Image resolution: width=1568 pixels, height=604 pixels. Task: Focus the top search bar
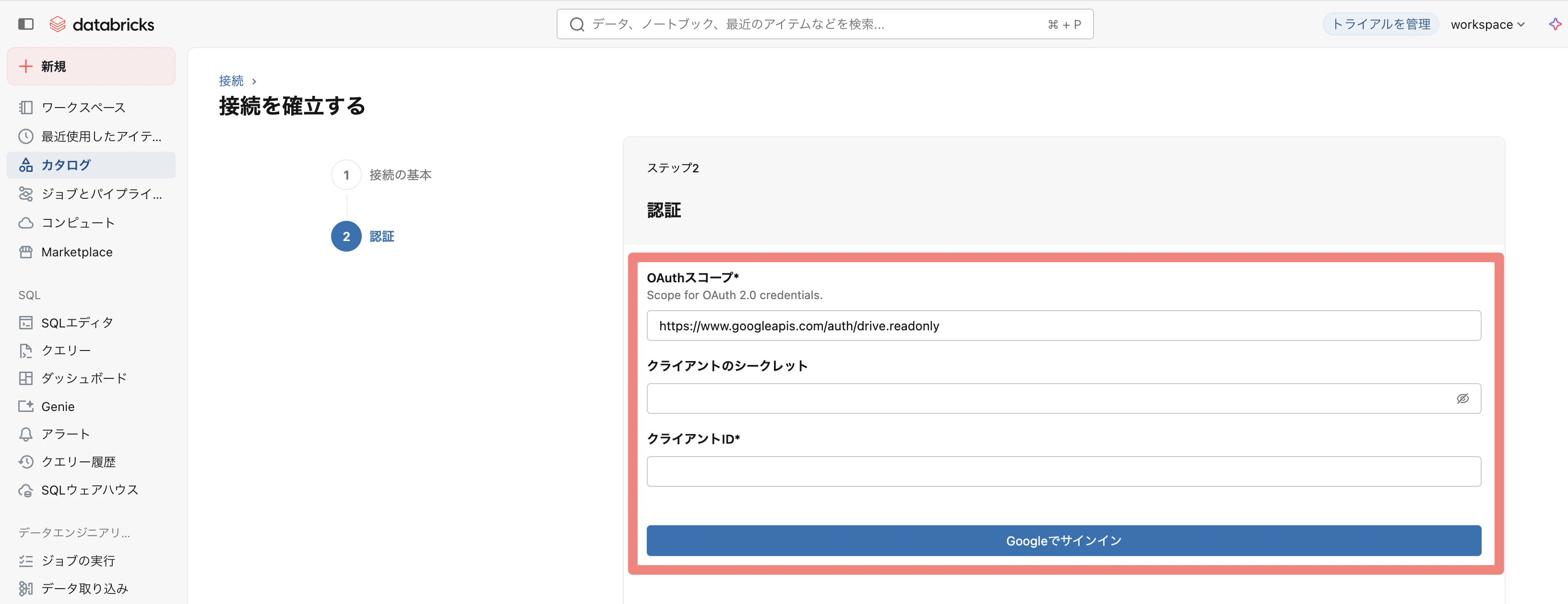point(824,24)
